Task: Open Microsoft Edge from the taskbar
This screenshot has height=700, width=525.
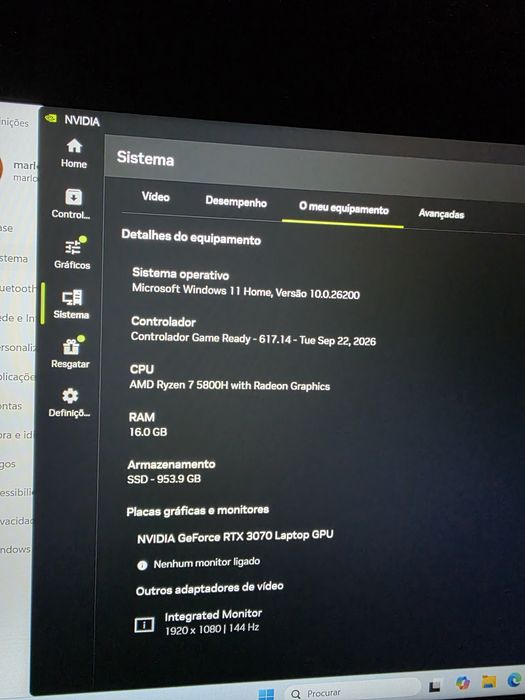Action: [515, 680]
